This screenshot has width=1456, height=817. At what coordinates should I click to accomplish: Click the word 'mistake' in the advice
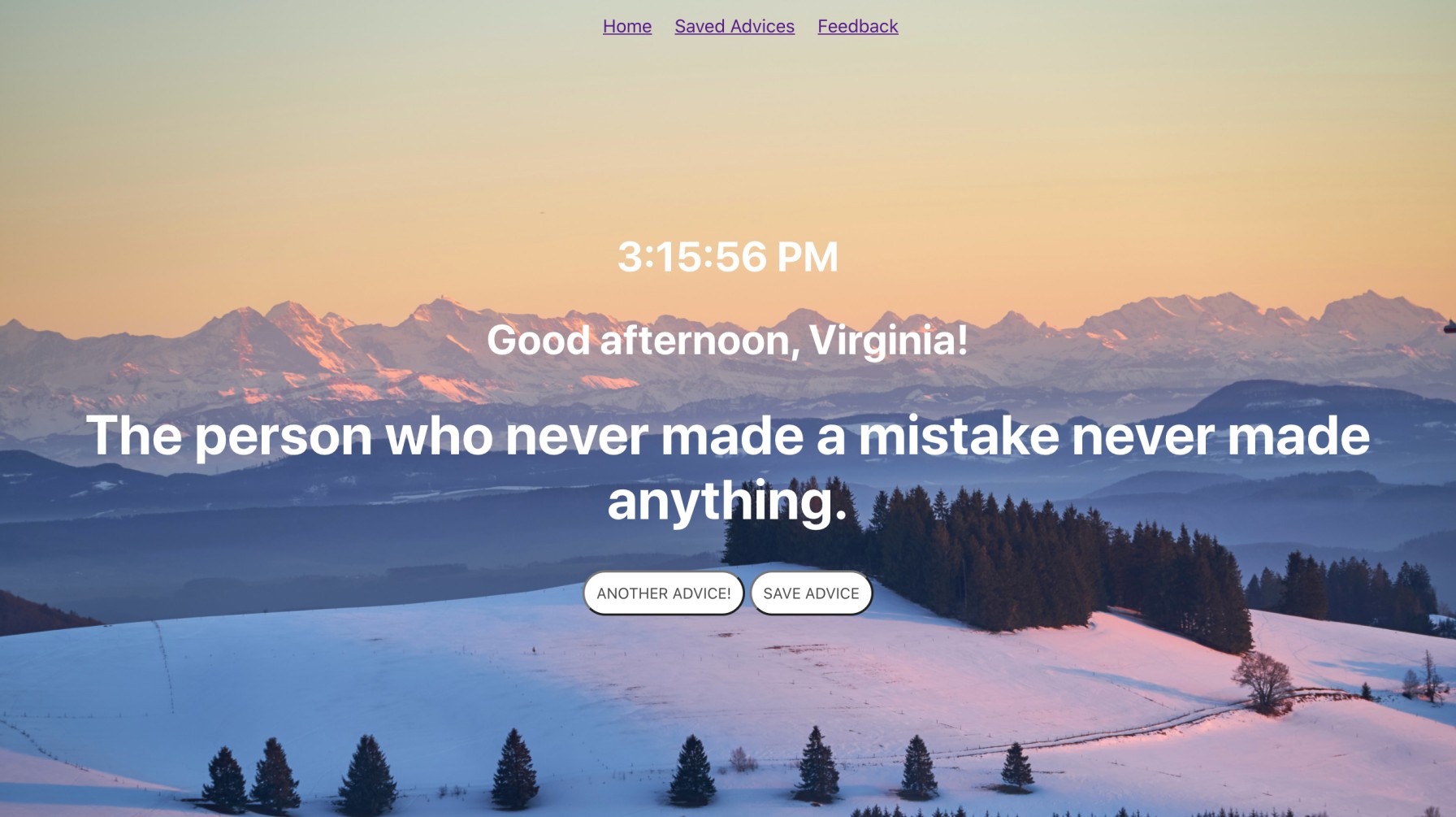[x=959, y=436]
